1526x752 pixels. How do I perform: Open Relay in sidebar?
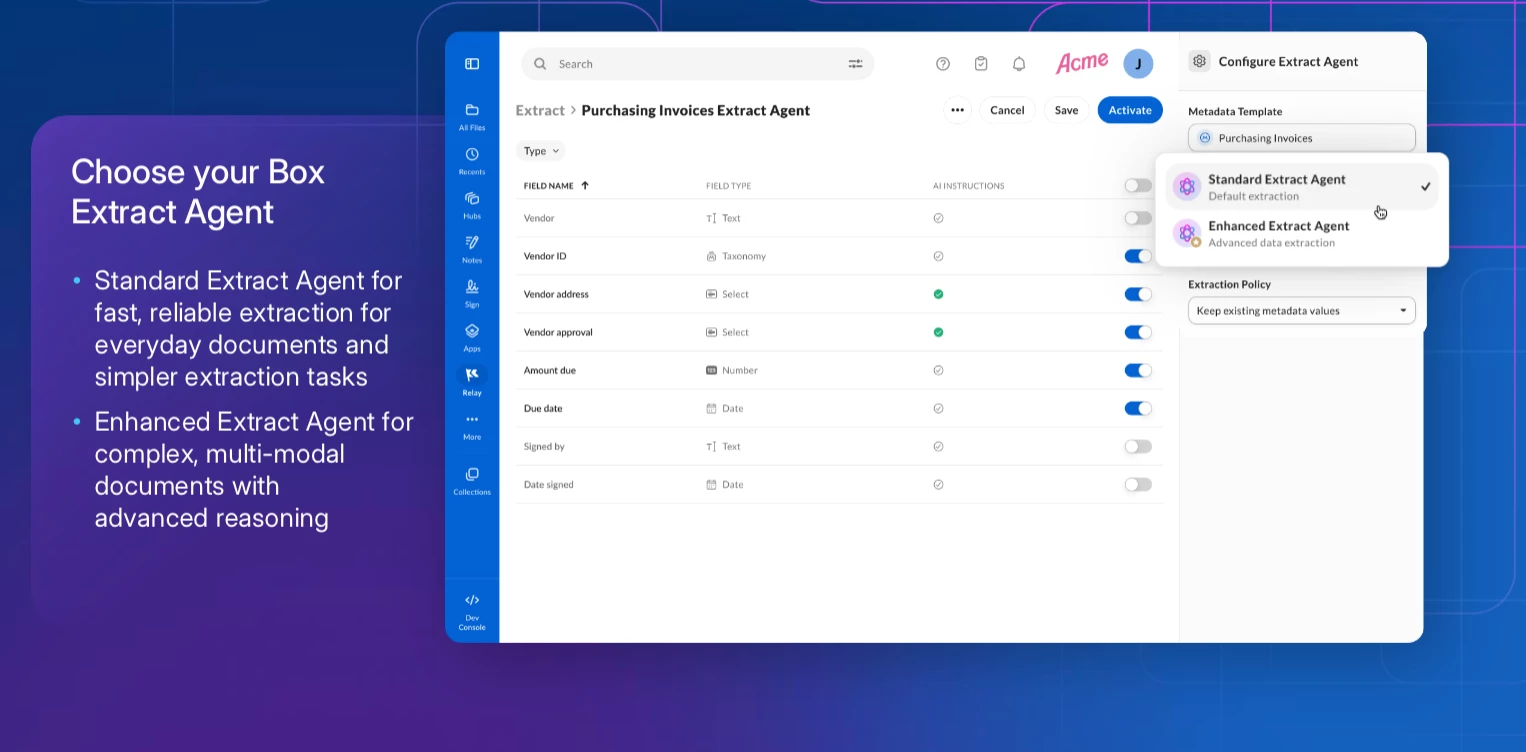point(472,380)
